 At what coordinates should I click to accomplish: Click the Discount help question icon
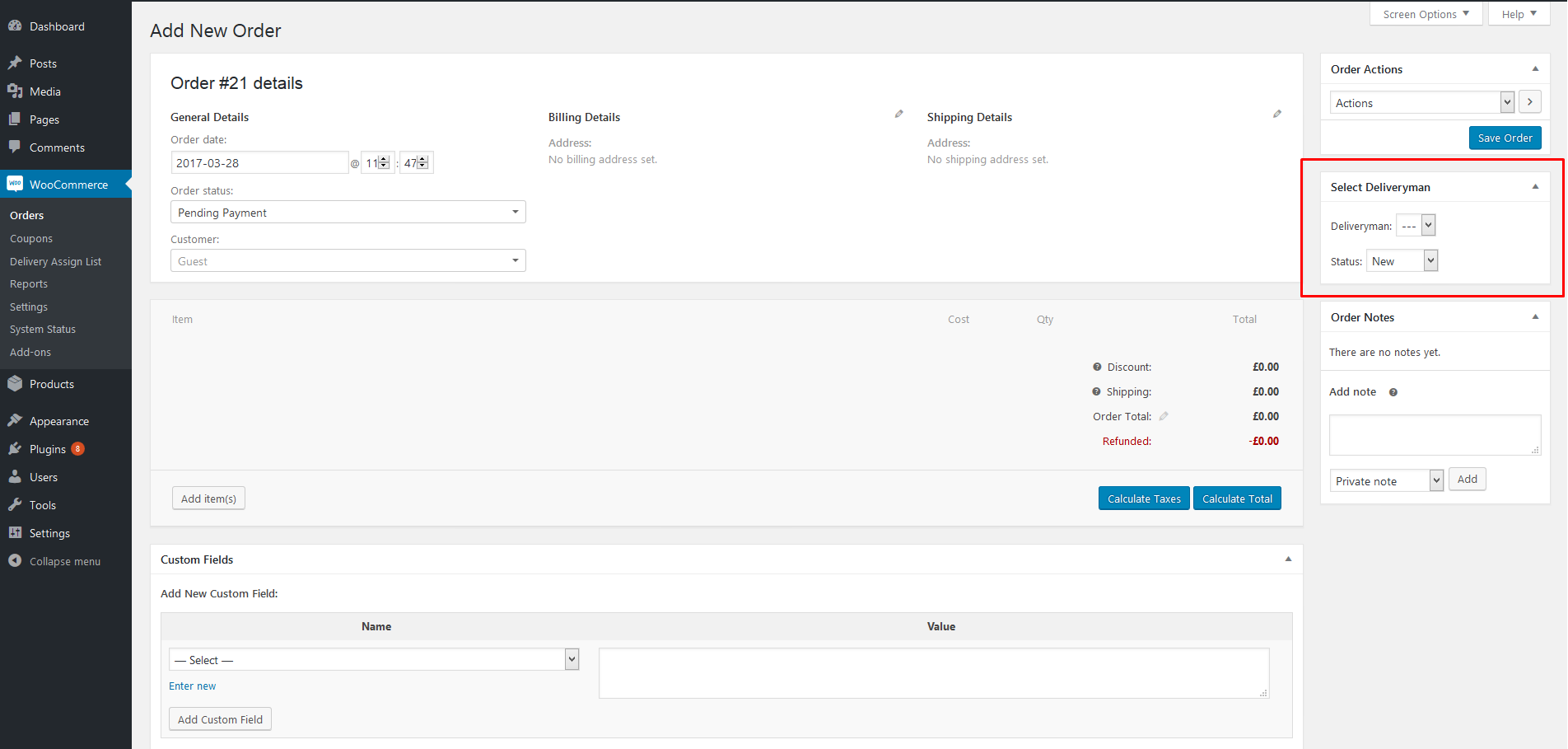[1097, 367]
